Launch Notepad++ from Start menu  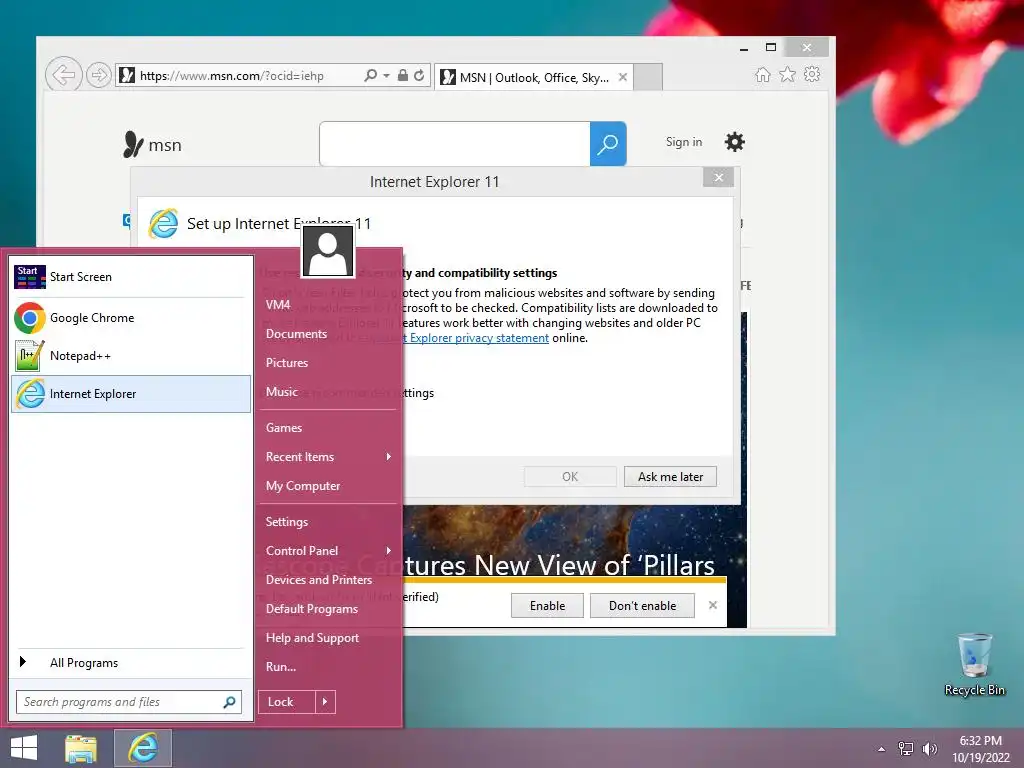pyautogui.click(x=131, y=356)
